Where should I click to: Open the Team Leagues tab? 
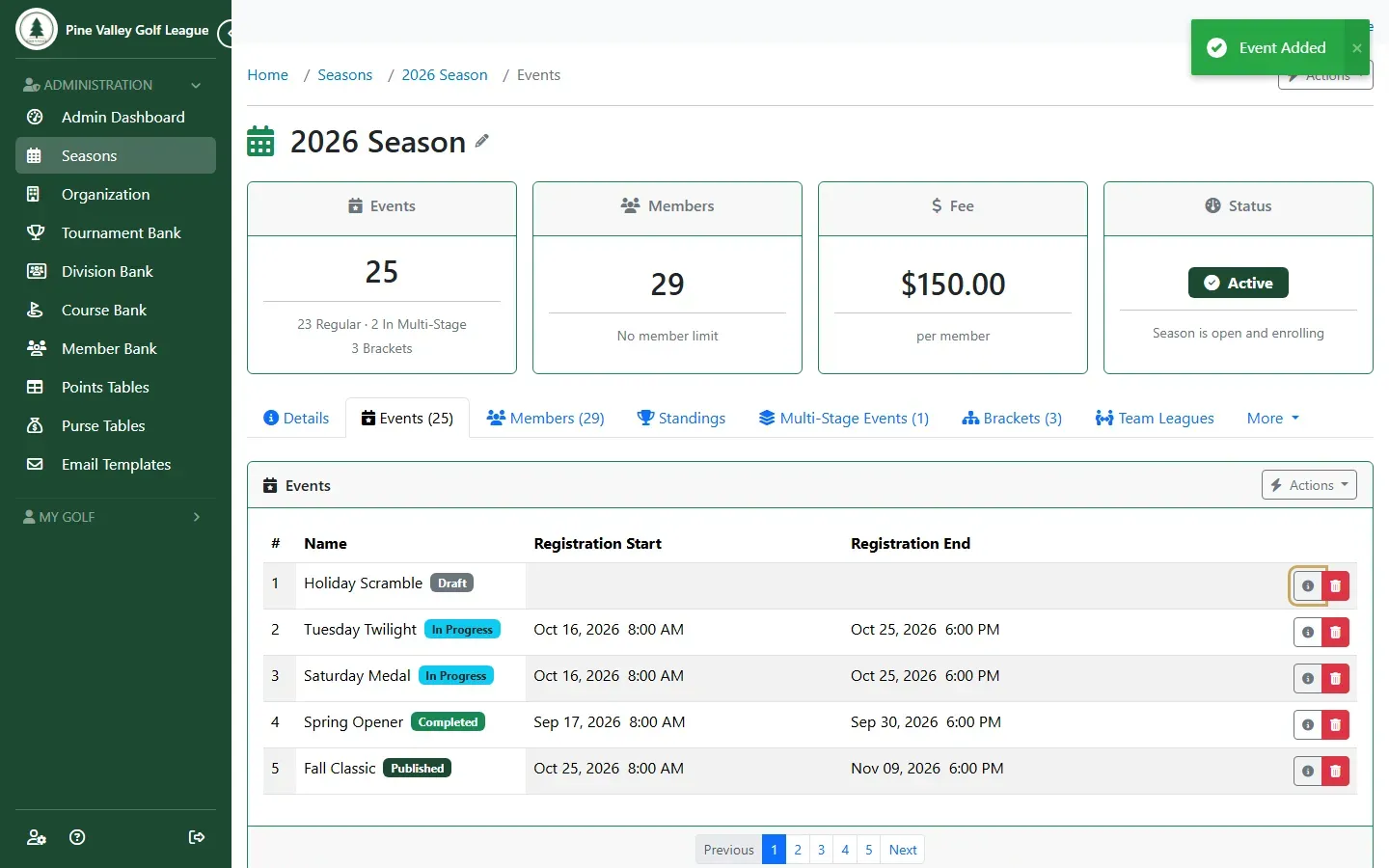(1155, 419)
